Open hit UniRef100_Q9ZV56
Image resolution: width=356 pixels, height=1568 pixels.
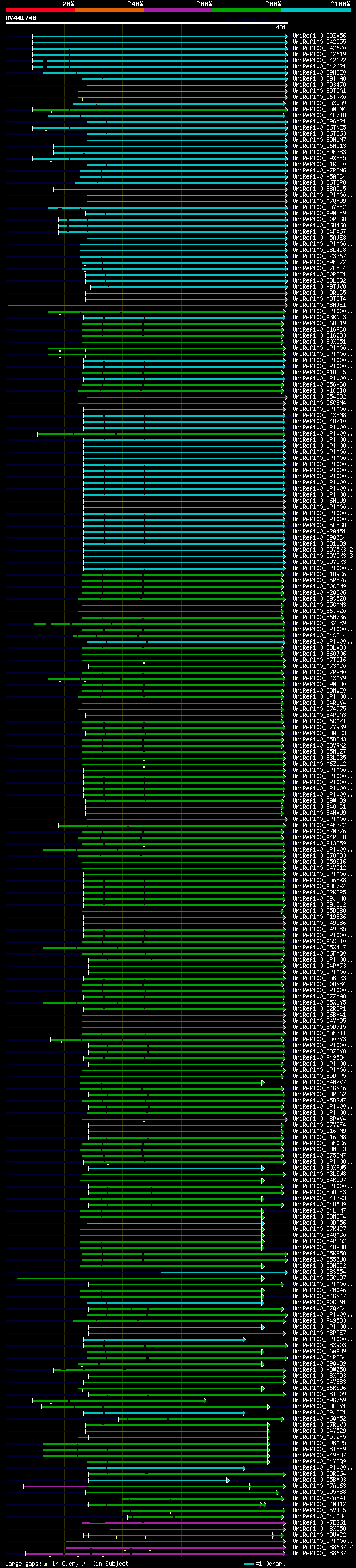319,36
